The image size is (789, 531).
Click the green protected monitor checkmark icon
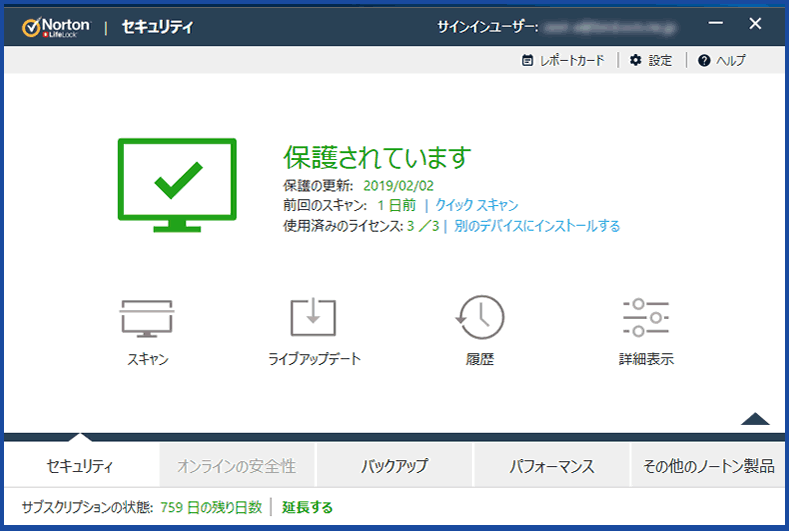(177, 185)
